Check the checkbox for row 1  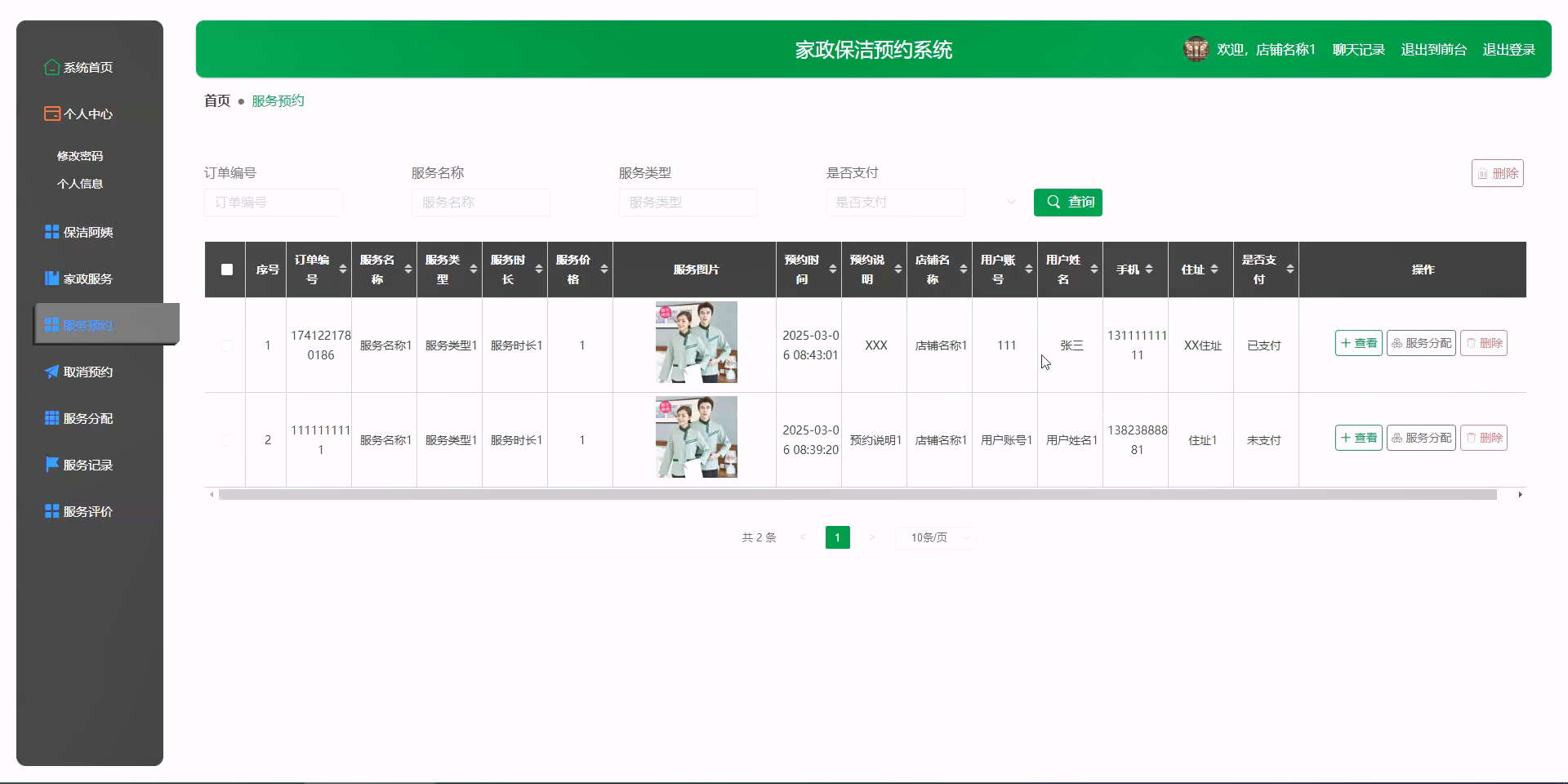(x=227, y=345)
